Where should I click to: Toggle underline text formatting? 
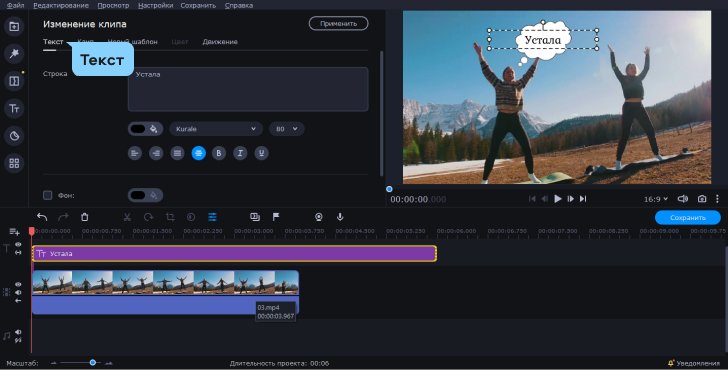(x=261, y=153)
